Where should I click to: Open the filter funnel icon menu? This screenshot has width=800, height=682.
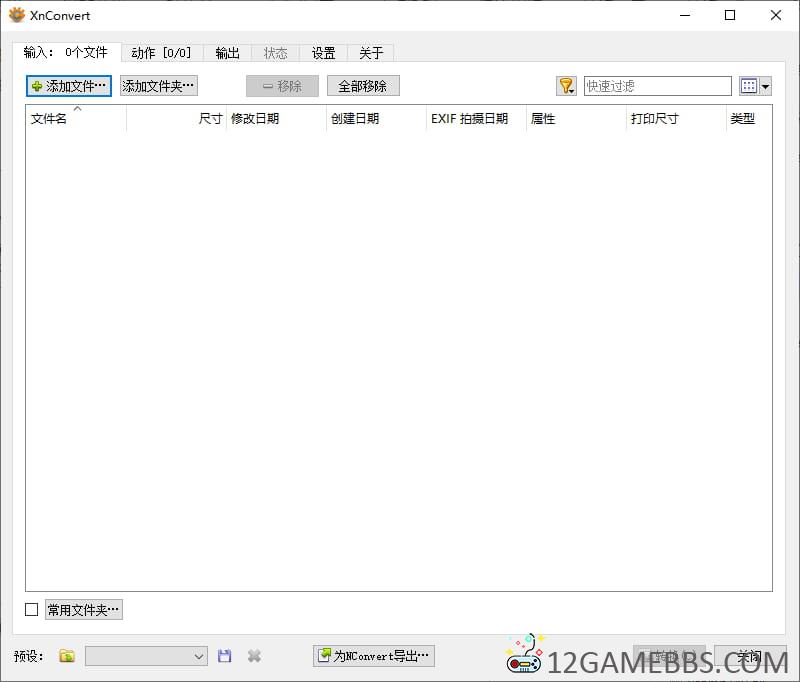pyautogui.click(x=566, y=86)
